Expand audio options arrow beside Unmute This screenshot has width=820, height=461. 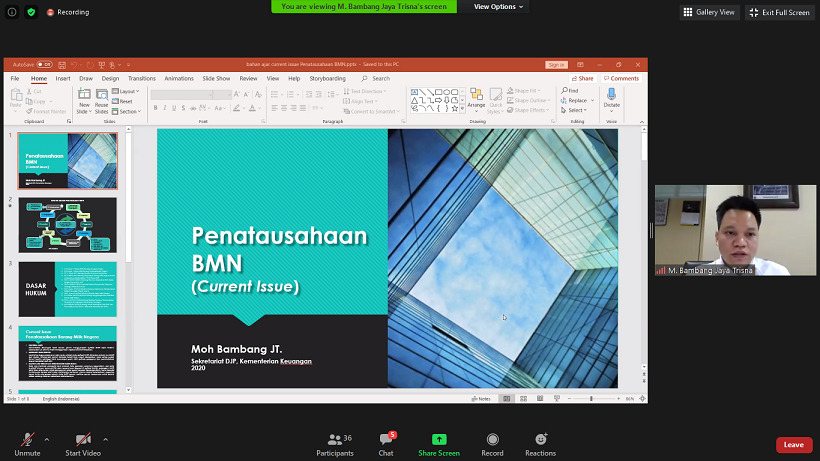(x=47, y=439)
